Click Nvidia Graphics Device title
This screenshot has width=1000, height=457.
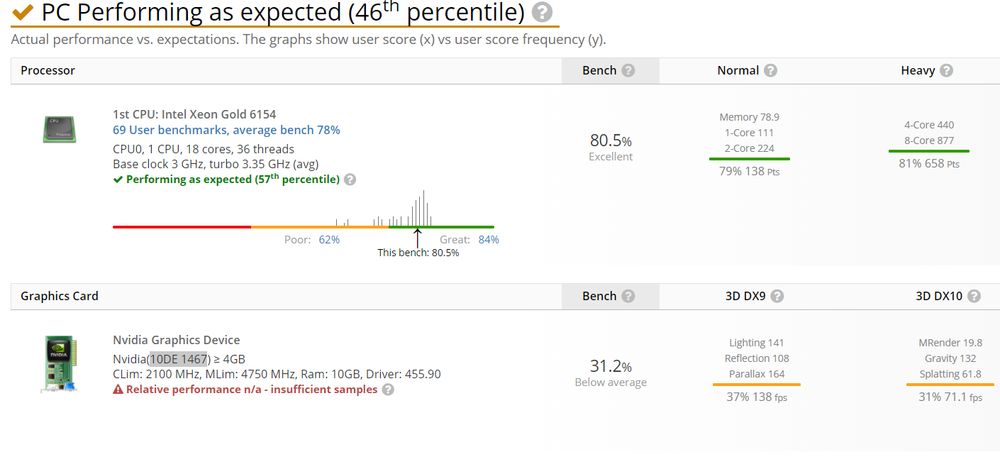click(176, 340)
